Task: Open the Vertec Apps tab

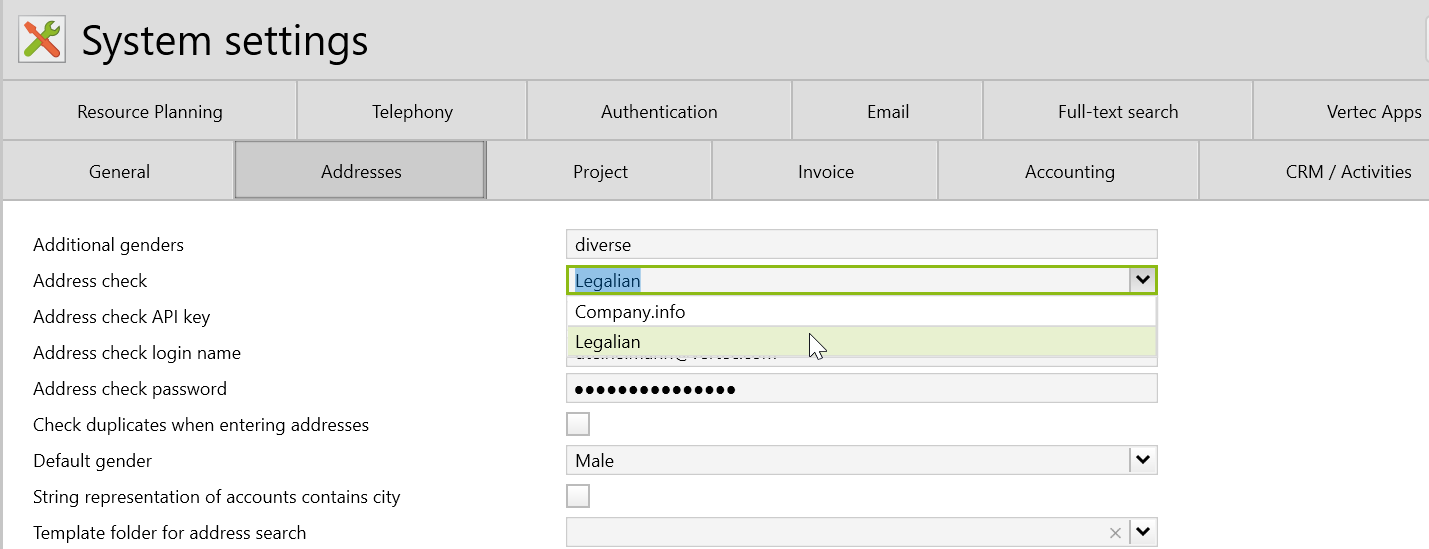Action: point(1373,111)
